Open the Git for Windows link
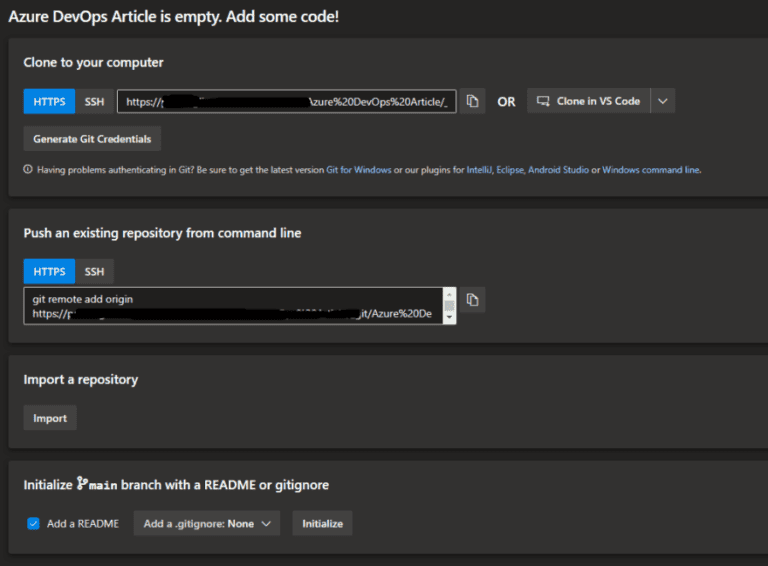The width and height of the screenshot is (768, 566). tap(360, 170)
